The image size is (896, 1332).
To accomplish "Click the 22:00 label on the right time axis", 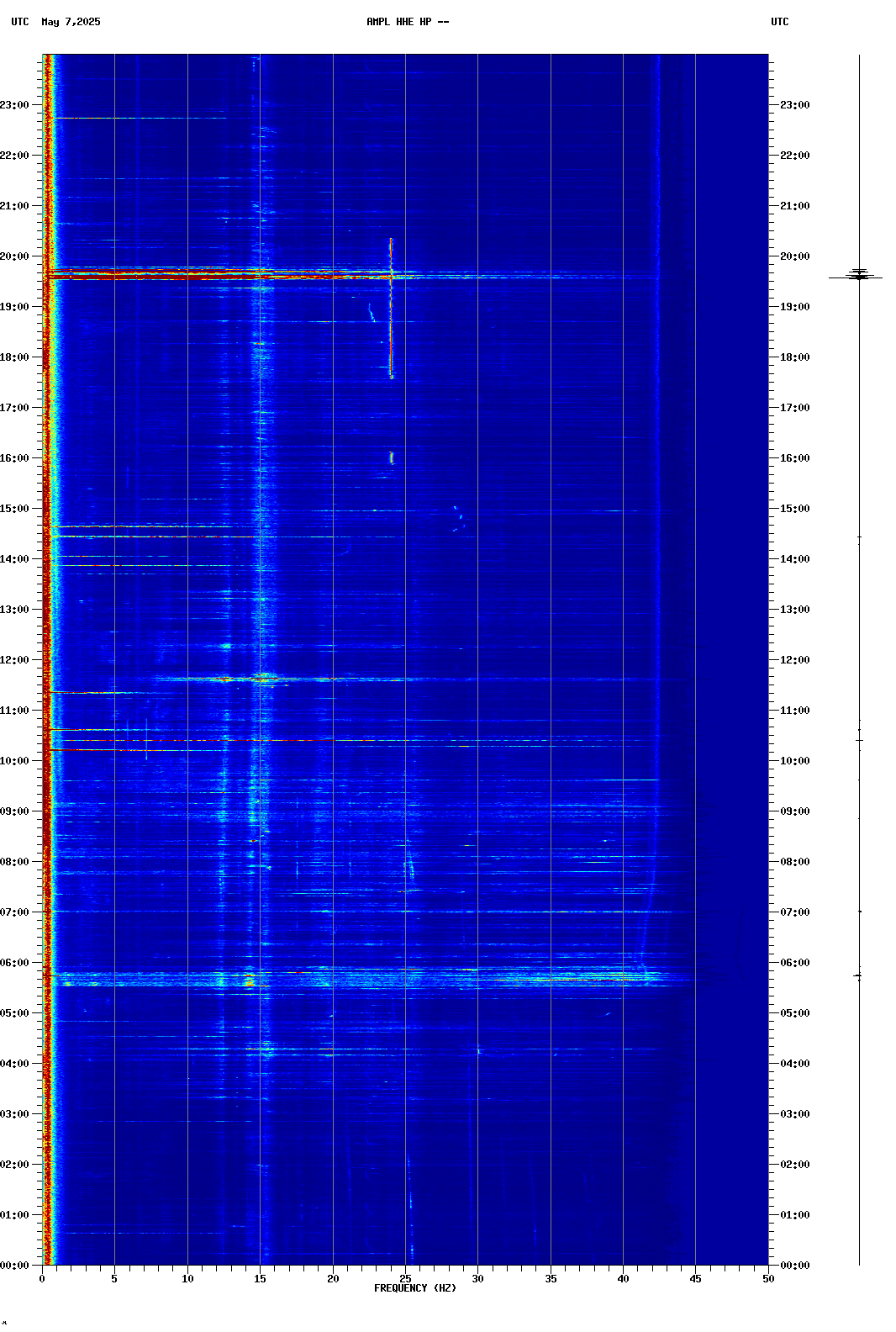I will pos(795,156).
